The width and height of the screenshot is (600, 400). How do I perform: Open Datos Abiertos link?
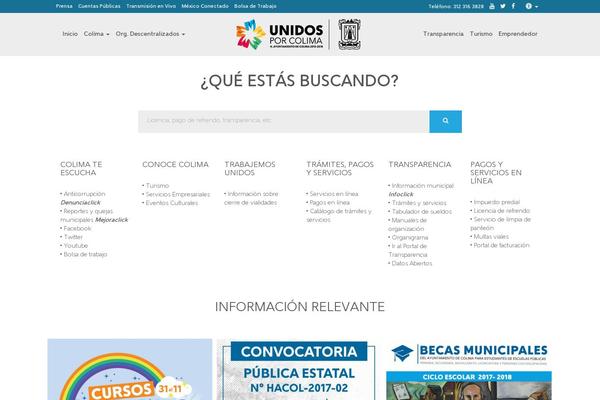point(412,263)
